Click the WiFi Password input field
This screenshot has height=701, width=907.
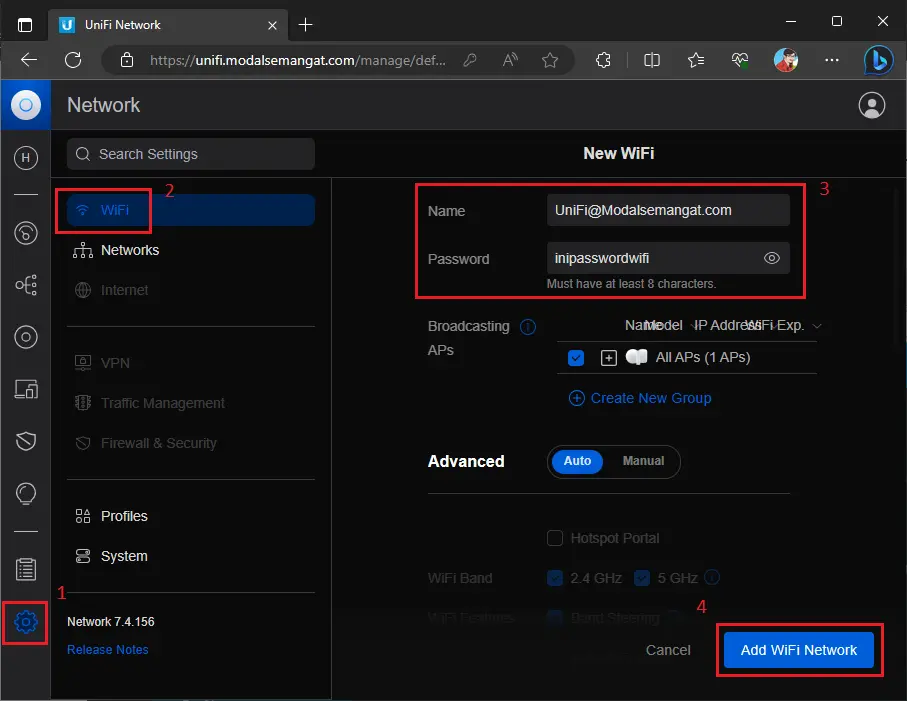pyautogui.click(x=668, y=258)
